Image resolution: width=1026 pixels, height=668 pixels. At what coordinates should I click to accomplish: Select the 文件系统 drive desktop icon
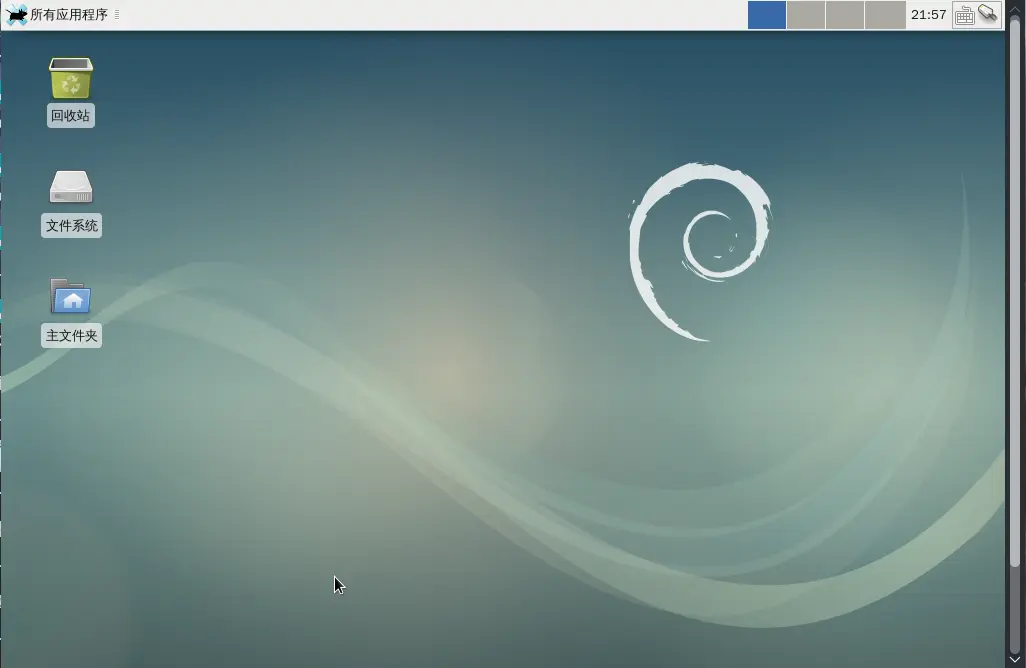point(71,187)
